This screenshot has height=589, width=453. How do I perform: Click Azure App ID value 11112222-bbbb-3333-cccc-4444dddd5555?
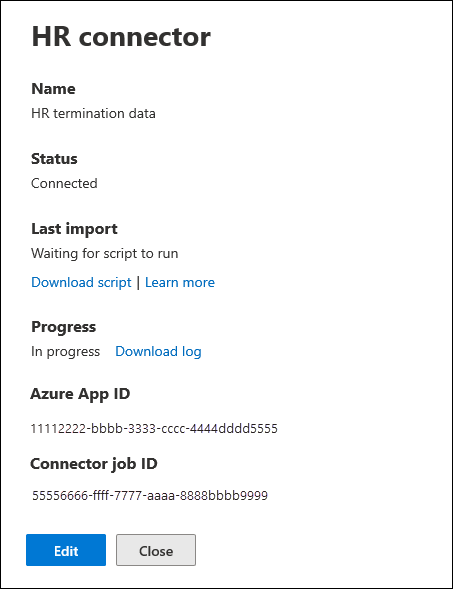(x=154, y=429)
